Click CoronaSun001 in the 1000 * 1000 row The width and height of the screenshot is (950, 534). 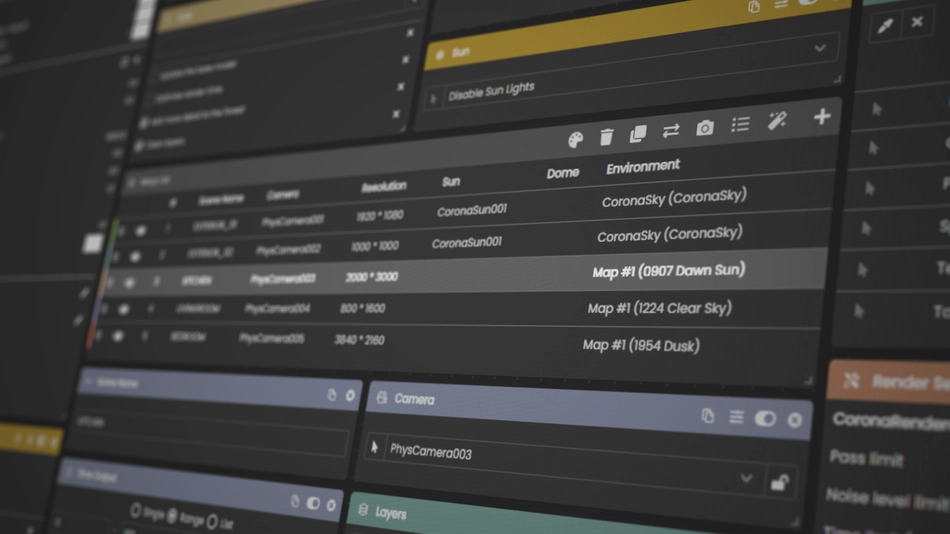click(x=467, y=243)
